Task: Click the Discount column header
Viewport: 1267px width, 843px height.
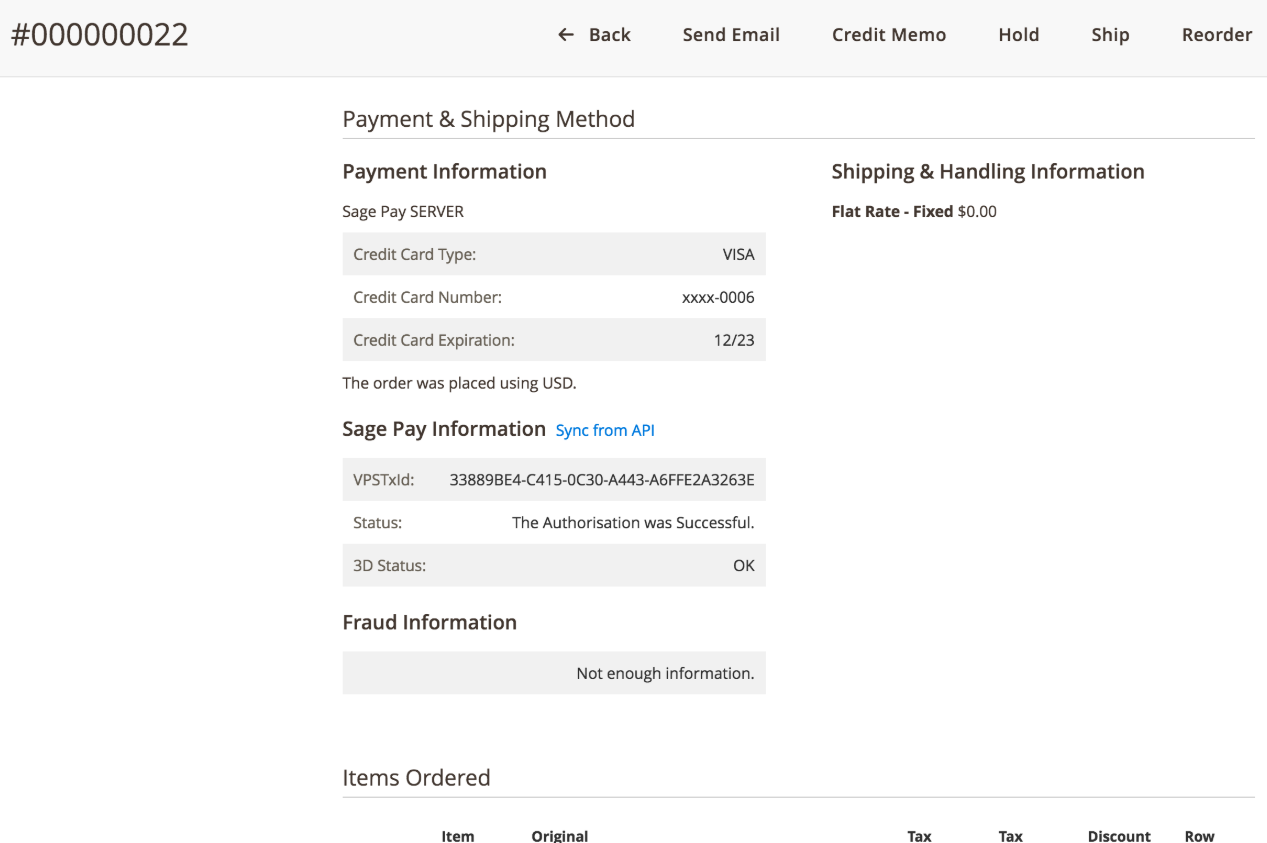Action: 1119,836
